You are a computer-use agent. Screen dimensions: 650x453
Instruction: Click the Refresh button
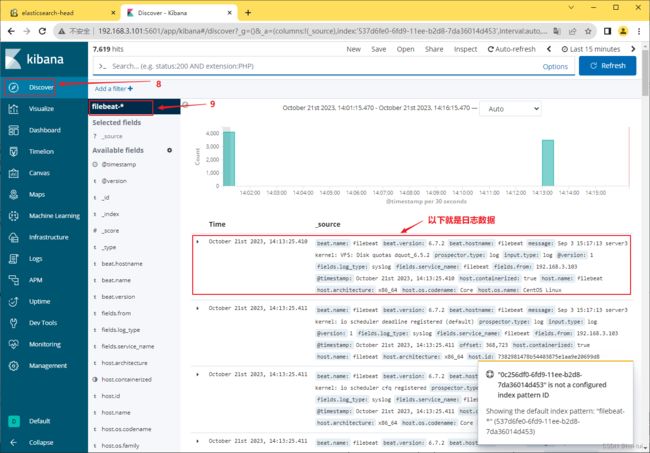tap(607, 66)
